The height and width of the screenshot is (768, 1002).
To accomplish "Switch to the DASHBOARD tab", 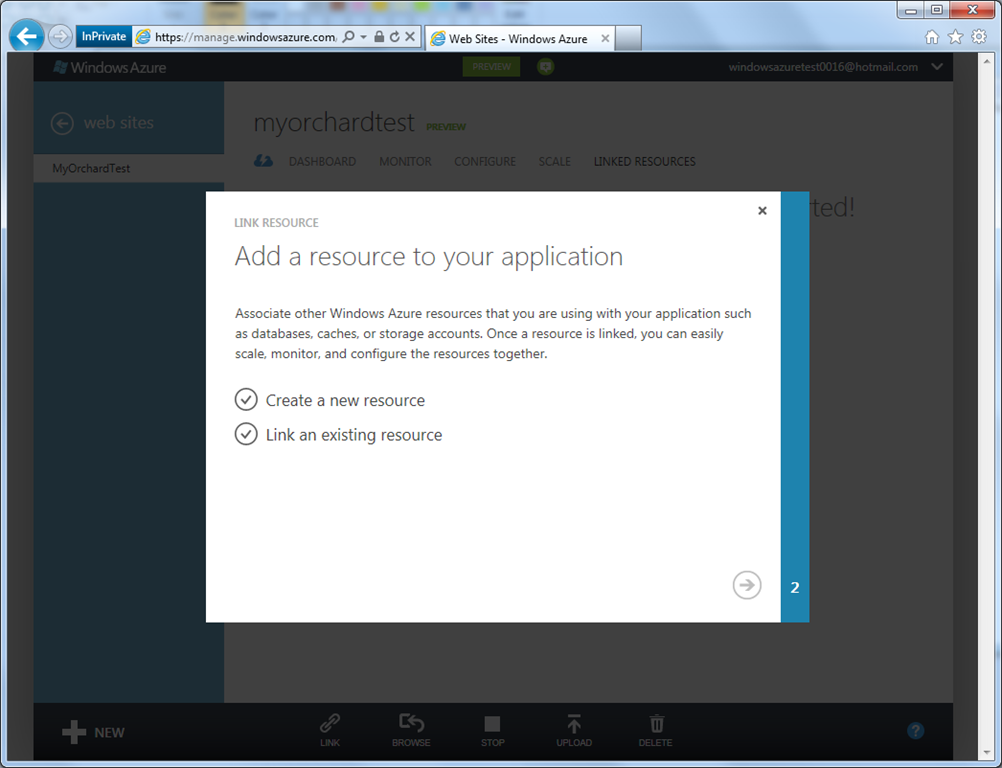I will [x=322, y=161].
